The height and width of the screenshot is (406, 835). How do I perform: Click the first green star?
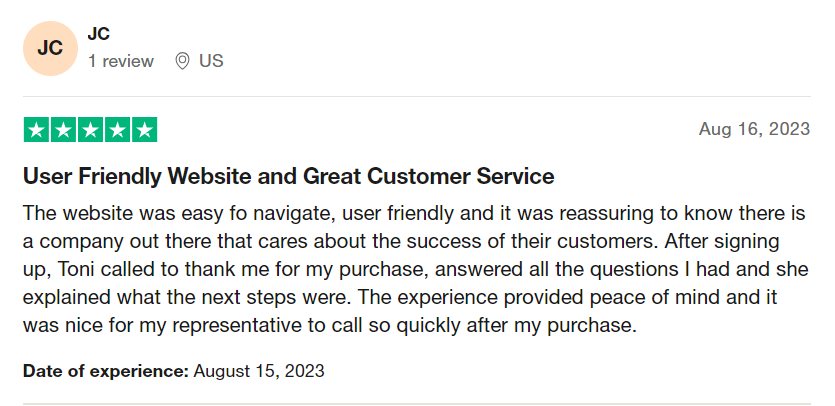pyautogui.click(x=36, y=129)
